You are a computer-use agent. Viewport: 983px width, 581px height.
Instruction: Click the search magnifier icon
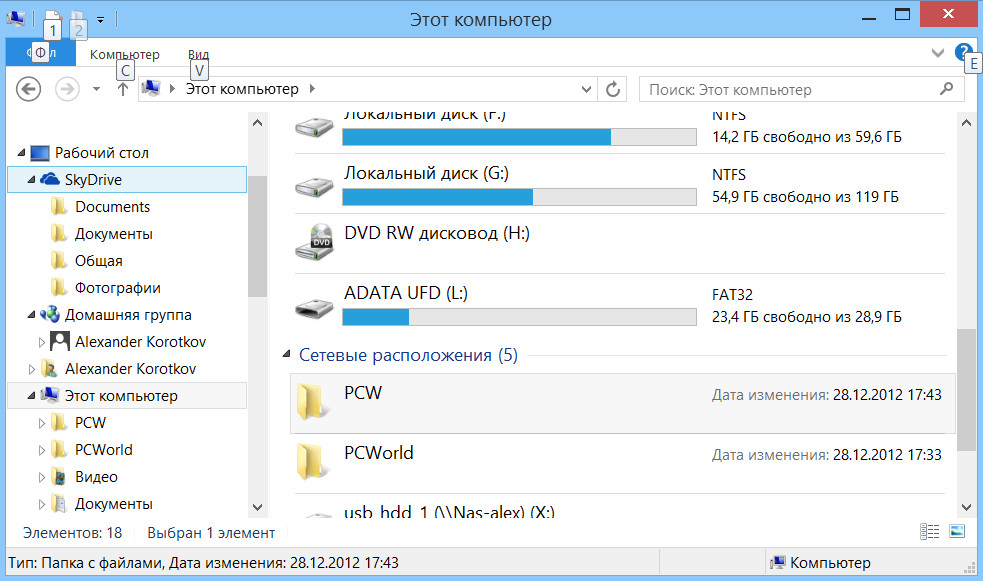(x=946, y=89)
